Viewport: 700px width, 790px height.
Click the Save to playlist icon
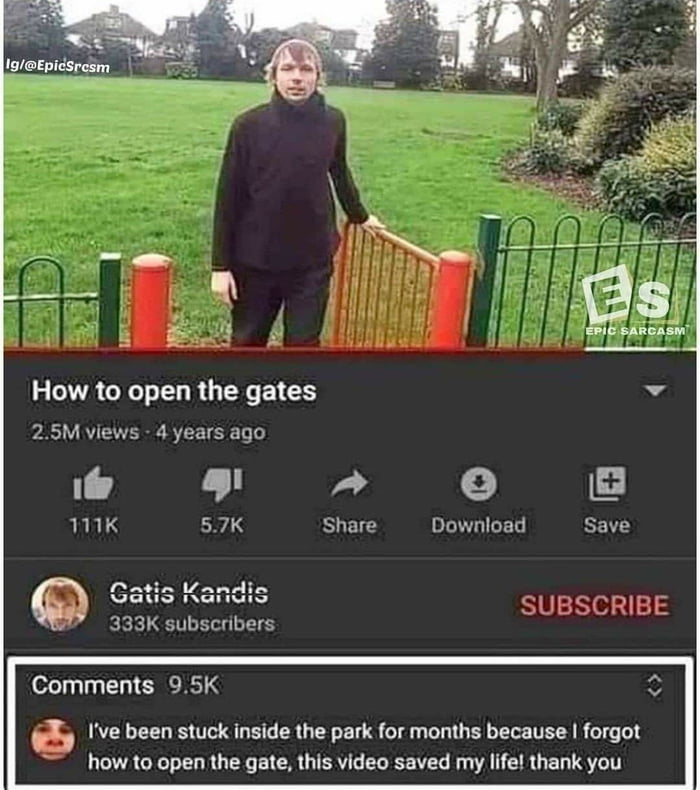pos(607,483)
